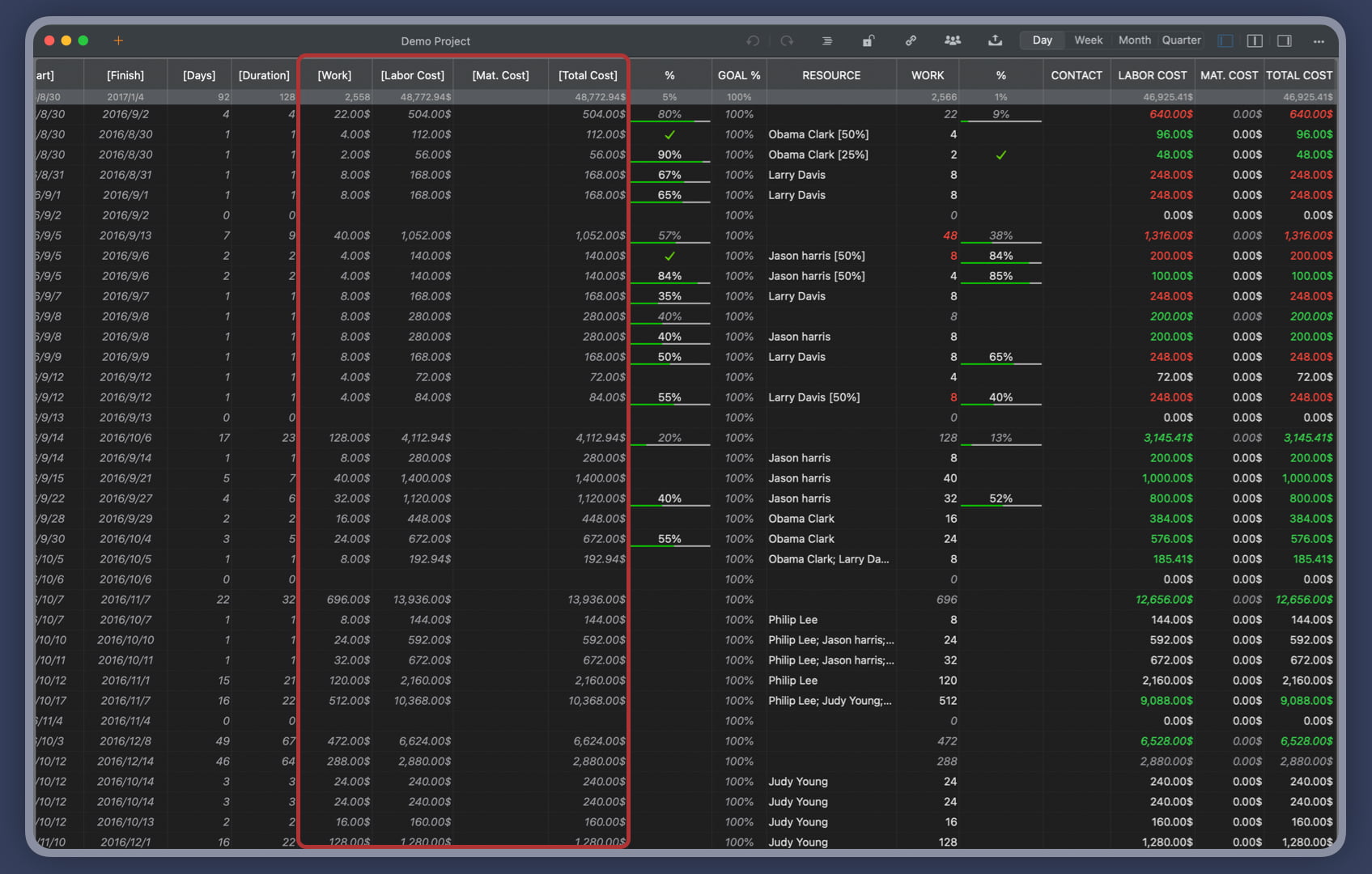
Task: Show the right sidebar panel icon
Action: (x=1284, y=40)
